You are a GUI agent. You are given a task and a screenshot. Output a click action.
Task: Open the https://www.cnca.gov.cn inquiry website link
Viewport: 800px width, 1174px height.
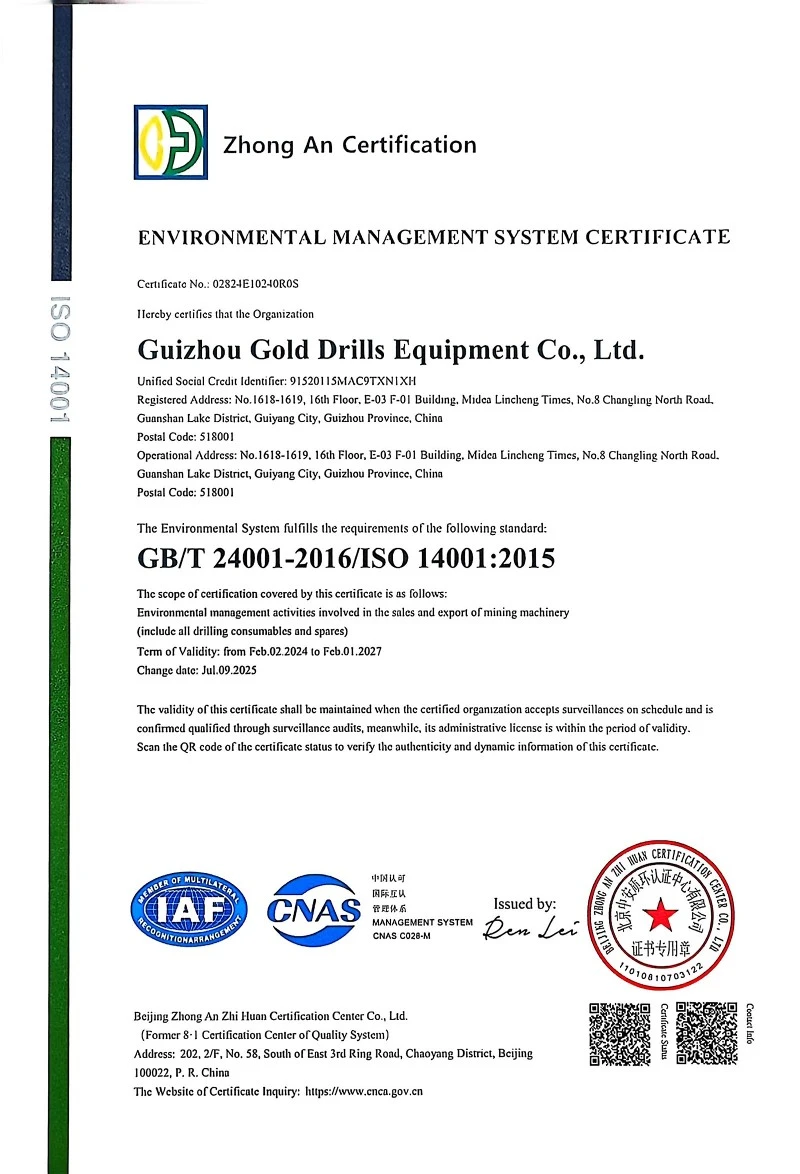tap(364, 1092)
